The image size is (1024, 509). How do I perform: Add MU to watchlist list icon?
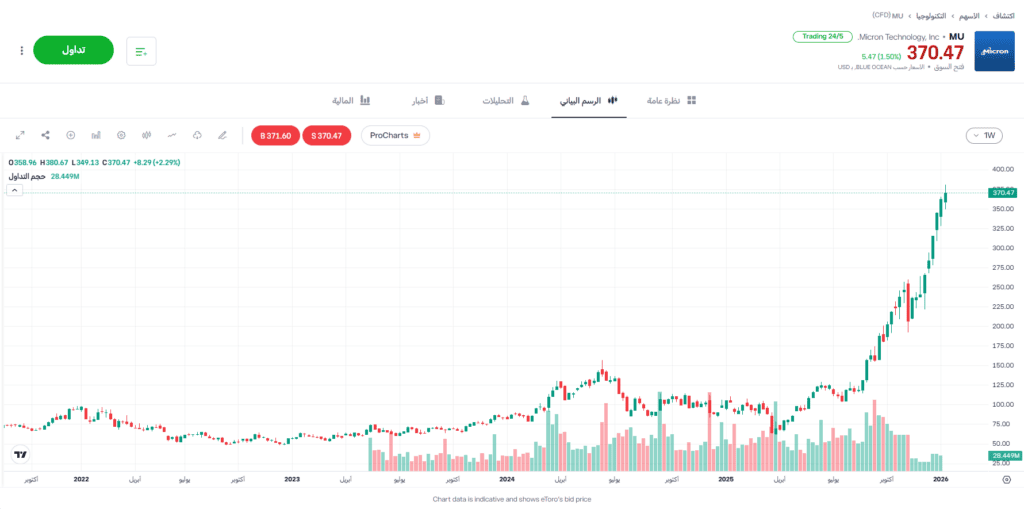(141, 51)
